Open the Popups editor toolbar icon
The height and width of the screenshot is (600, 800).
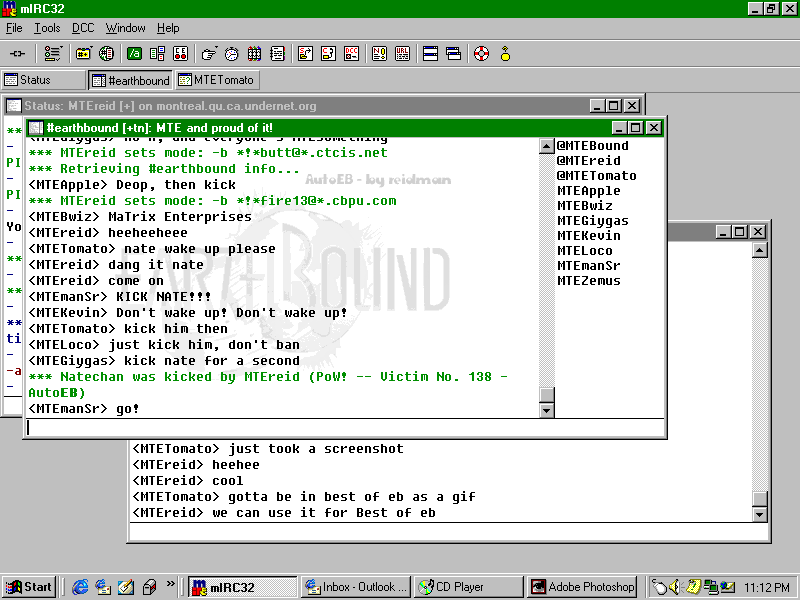pos(157,54)
